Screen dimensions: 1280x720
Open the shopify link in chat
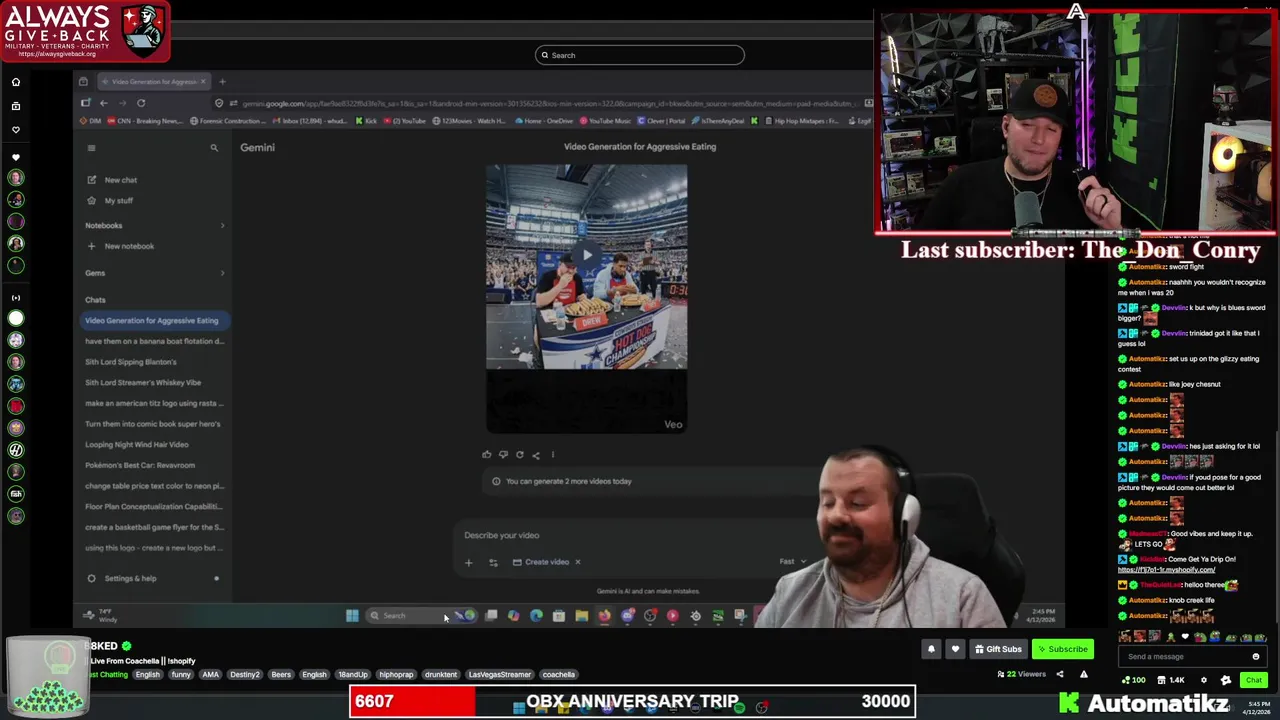pos(1166,570)
